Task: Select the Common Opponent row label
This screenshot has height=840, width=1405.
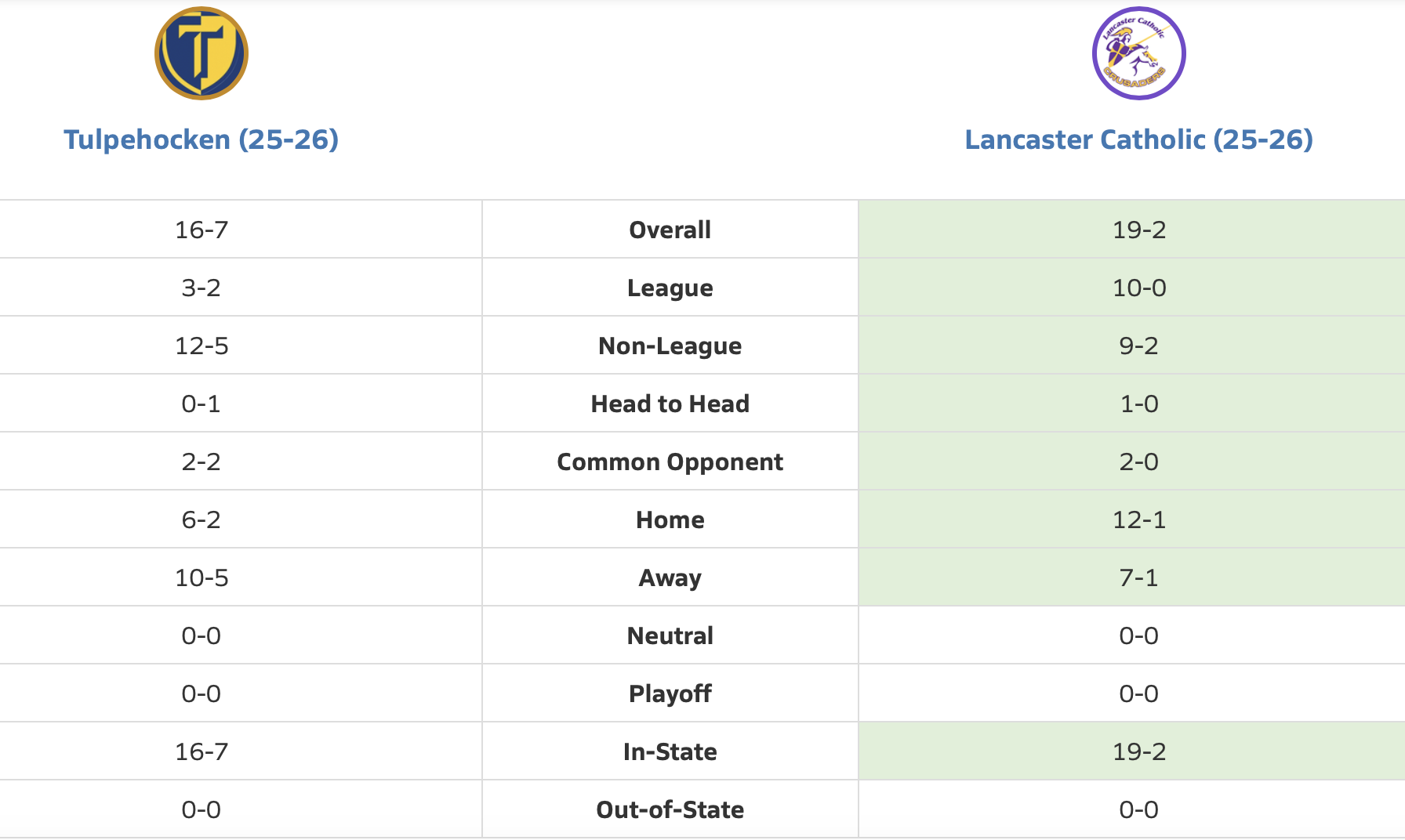Action: coord(670,462)
